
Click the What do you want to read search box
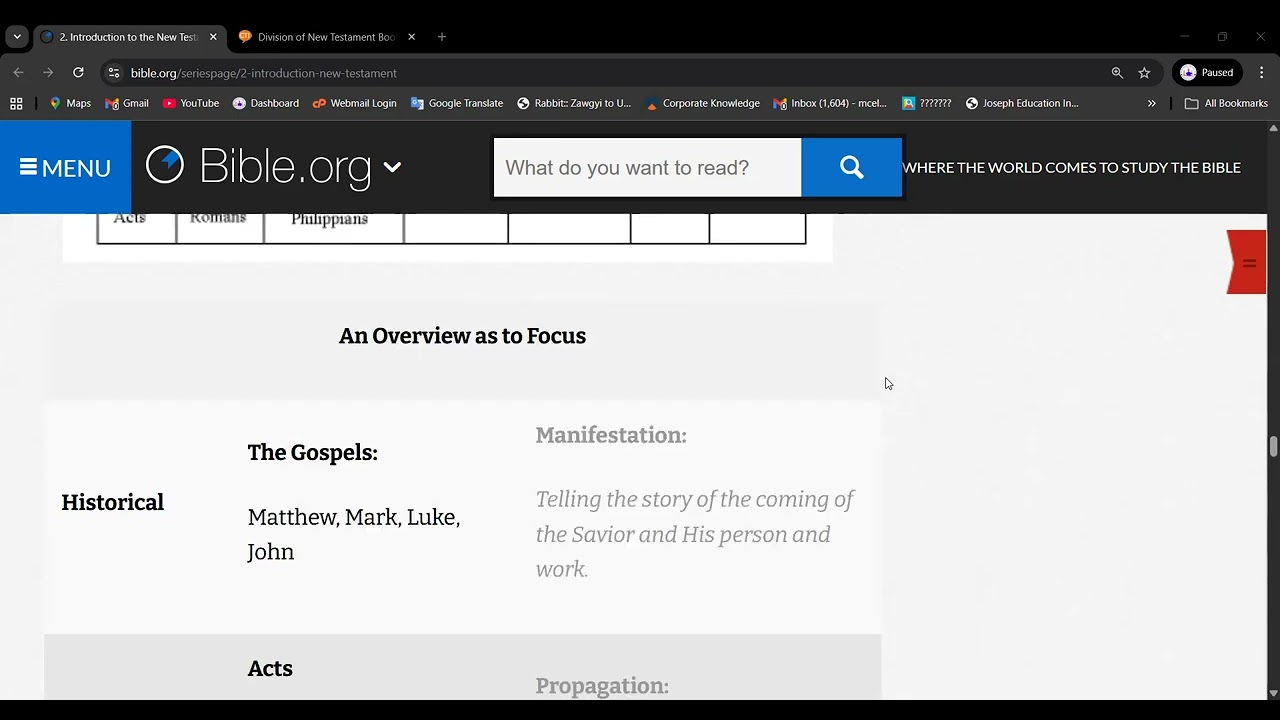coord(647,168)
